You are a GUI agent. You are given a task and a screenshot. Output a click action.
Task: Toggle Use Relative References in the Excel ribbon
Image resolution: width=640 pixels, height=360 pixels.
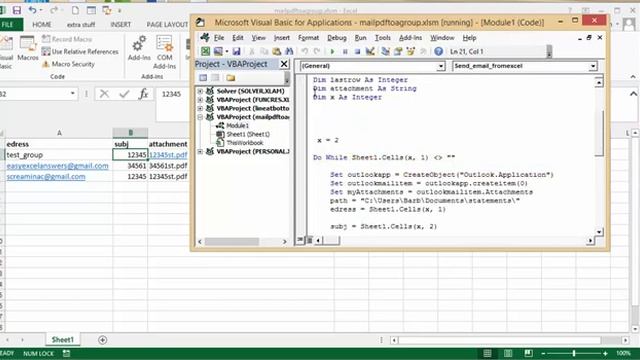click(80, 51)
